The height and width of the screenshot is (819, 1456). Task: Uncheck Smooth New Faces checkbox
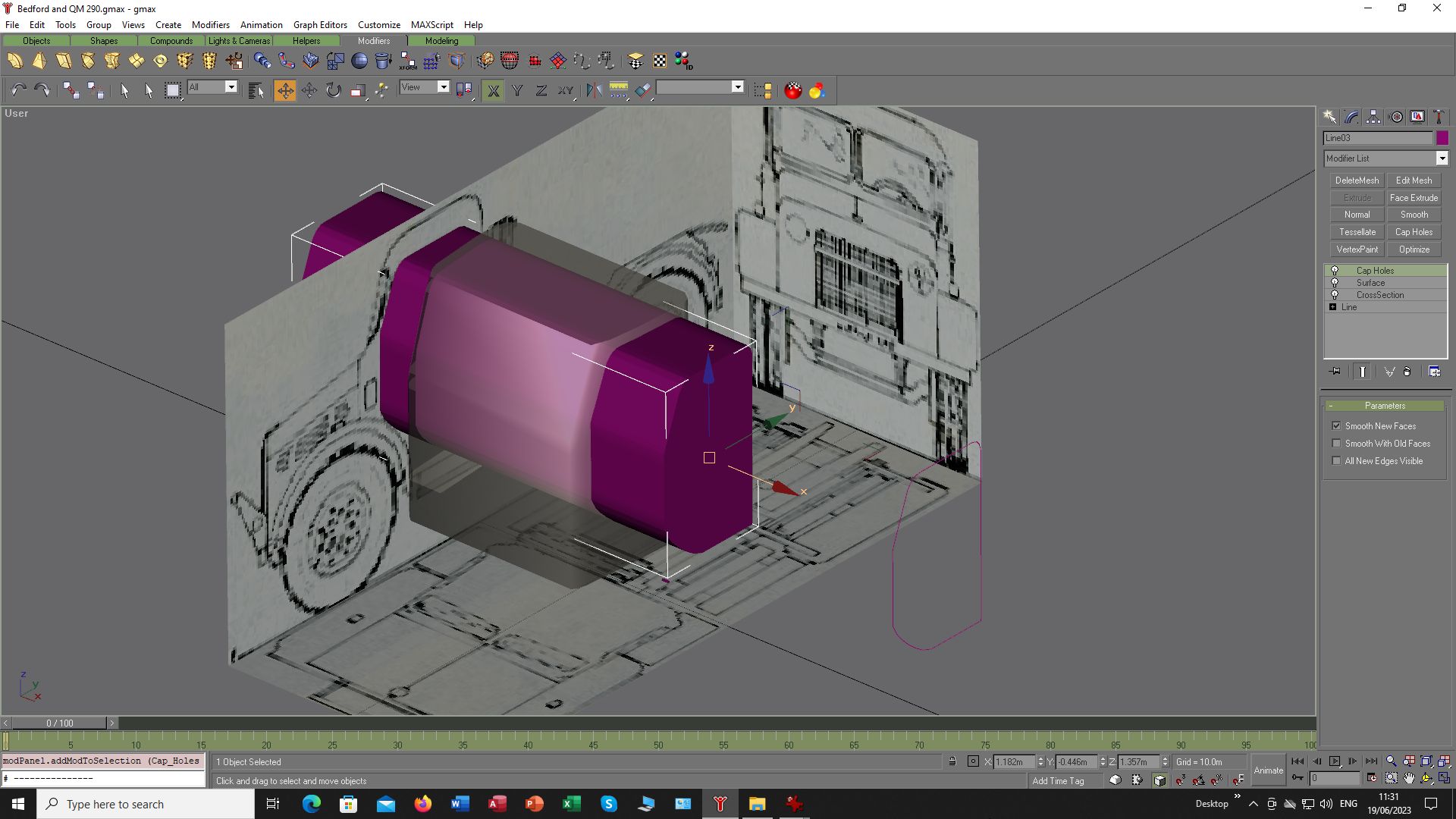1336,426
